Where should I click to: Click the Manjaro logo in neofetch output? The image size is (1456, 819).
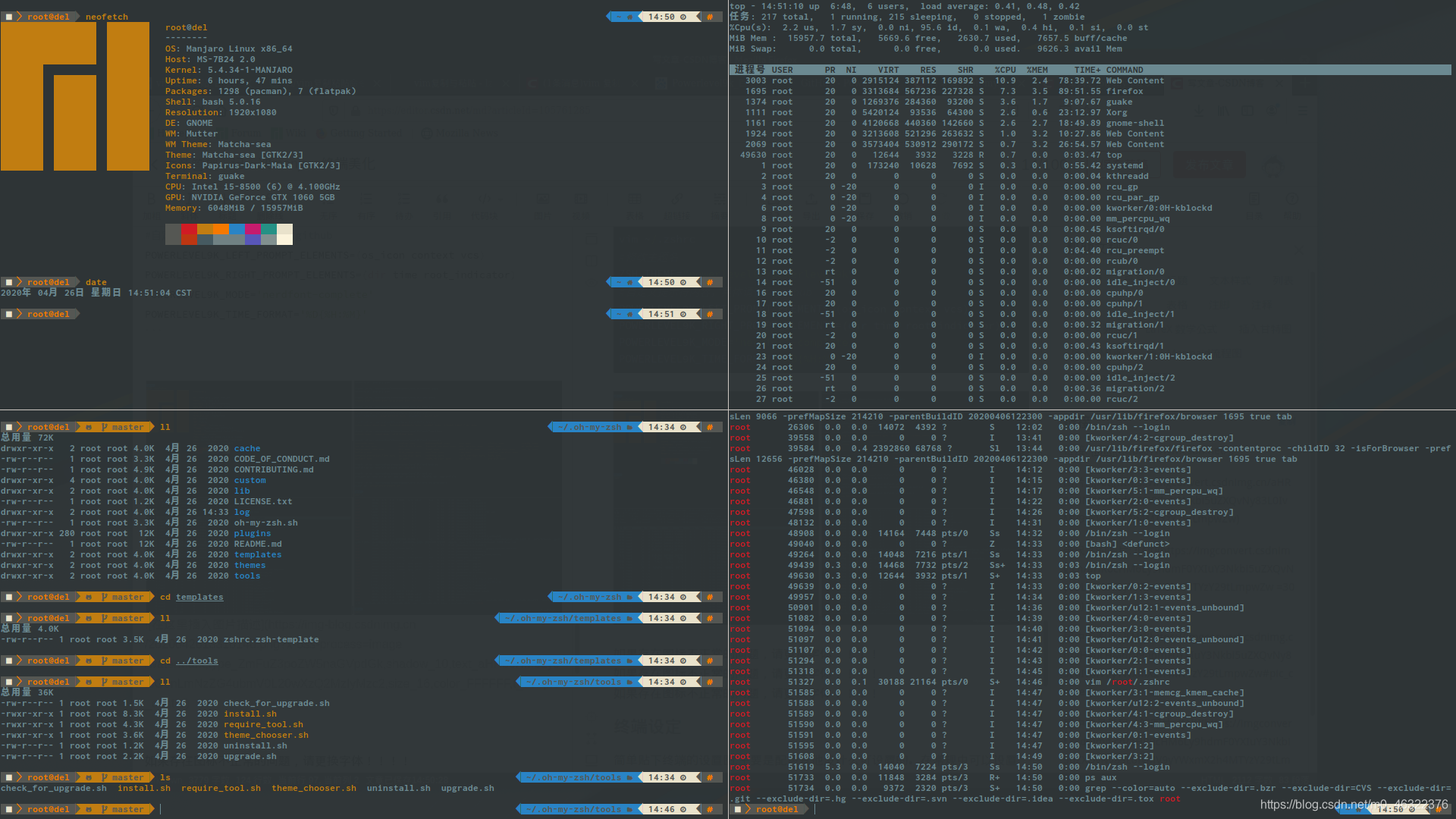pos(75,96)
